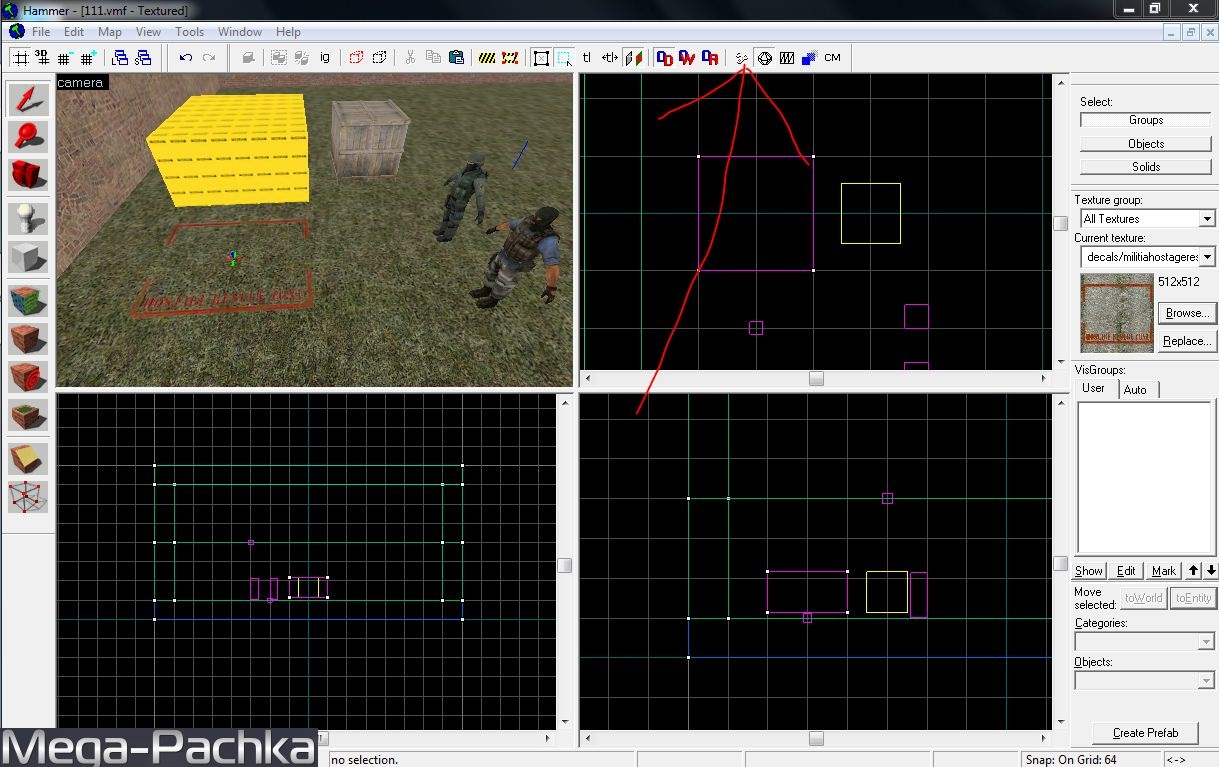Image resolution: width=1219 pixels, height=767 pixels.
Task: Click the Edit Cordon Bounds icon
Action: pyautogui.click(x=510, y=58)
